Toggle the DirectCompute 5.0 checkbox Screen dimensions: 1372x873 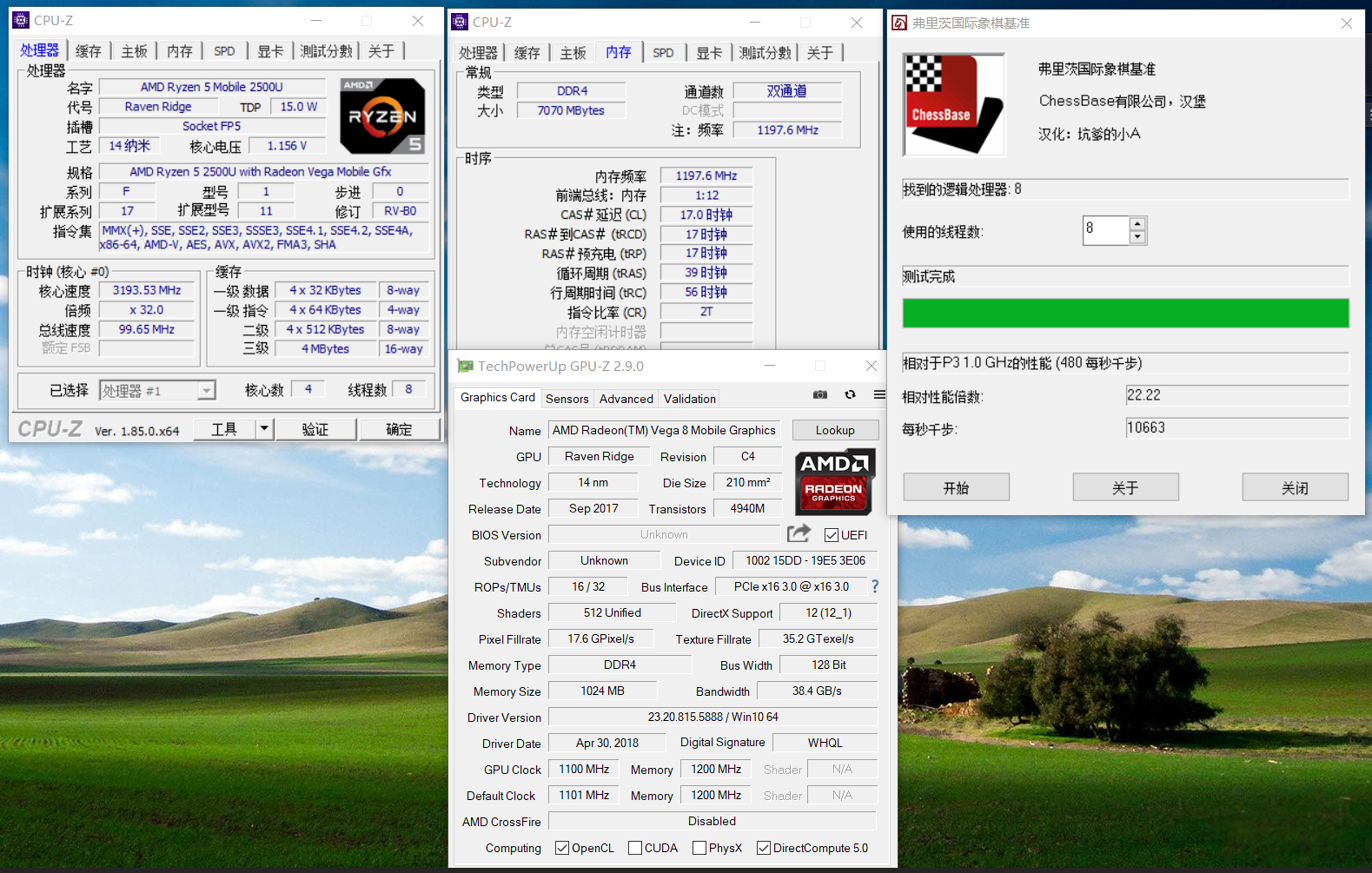(764, 848)
